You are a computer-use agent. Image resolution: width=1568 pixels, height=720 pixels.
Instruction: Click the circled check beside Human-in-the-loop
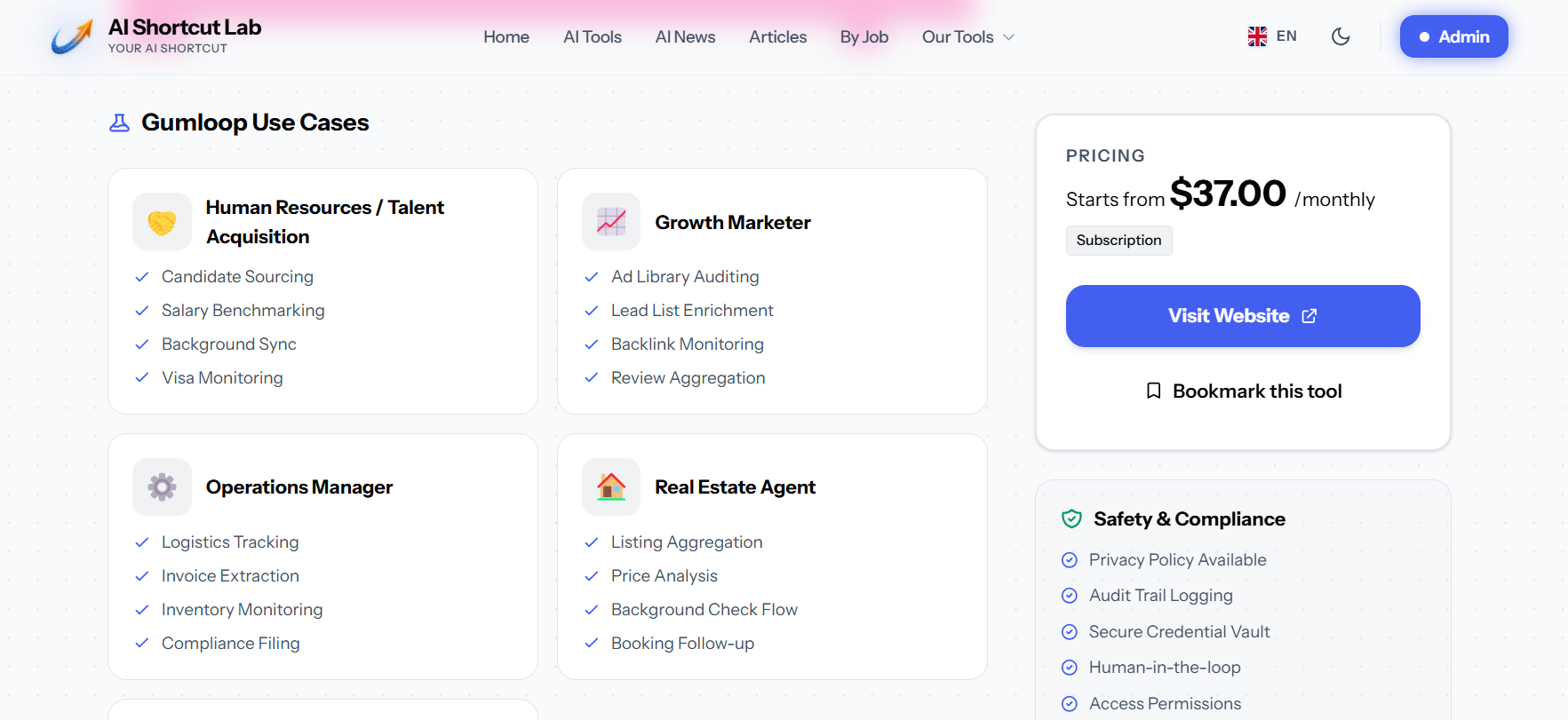(x=1070, y=668)
